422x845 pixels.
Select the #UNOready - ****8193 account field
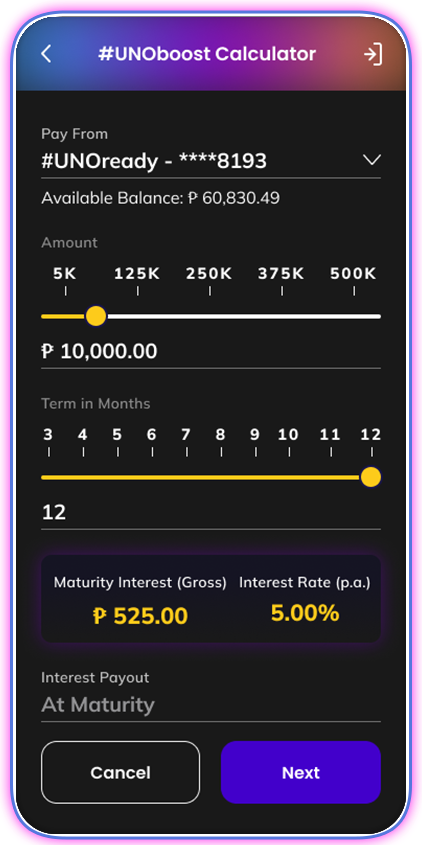[x=211, y=161]
